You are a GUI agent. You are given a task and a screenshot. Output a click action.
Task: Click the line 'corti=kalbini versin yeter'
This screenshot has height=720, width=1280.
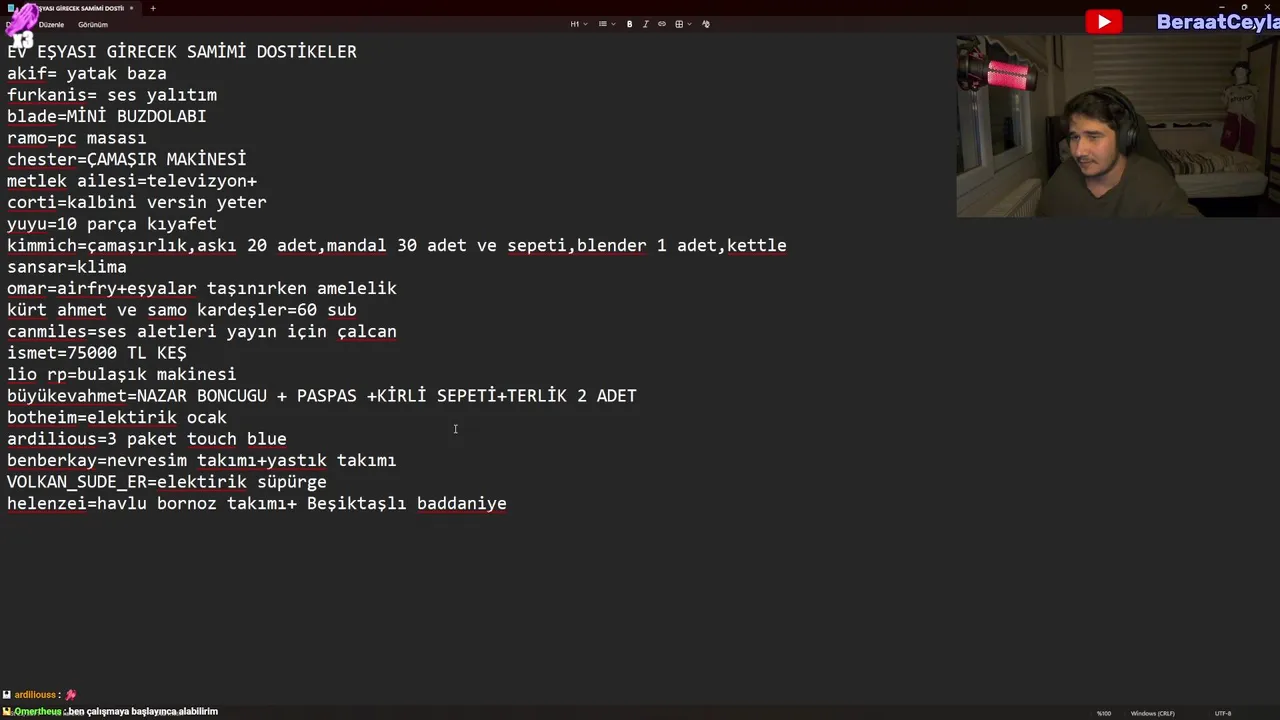(137, 203)
